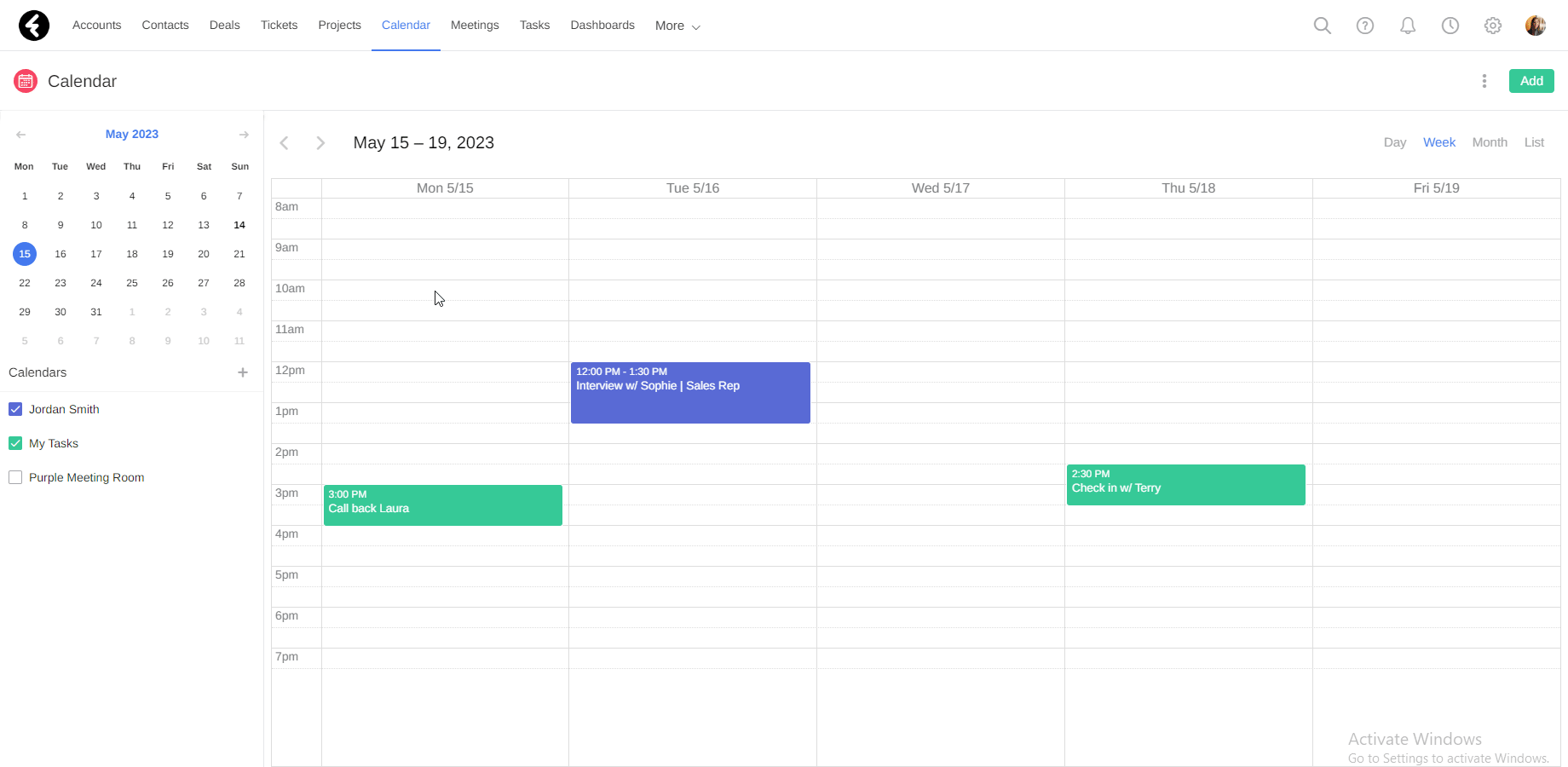
Task: Open the Deals tab
Action: pyautogui.click(x=225, y=26)
